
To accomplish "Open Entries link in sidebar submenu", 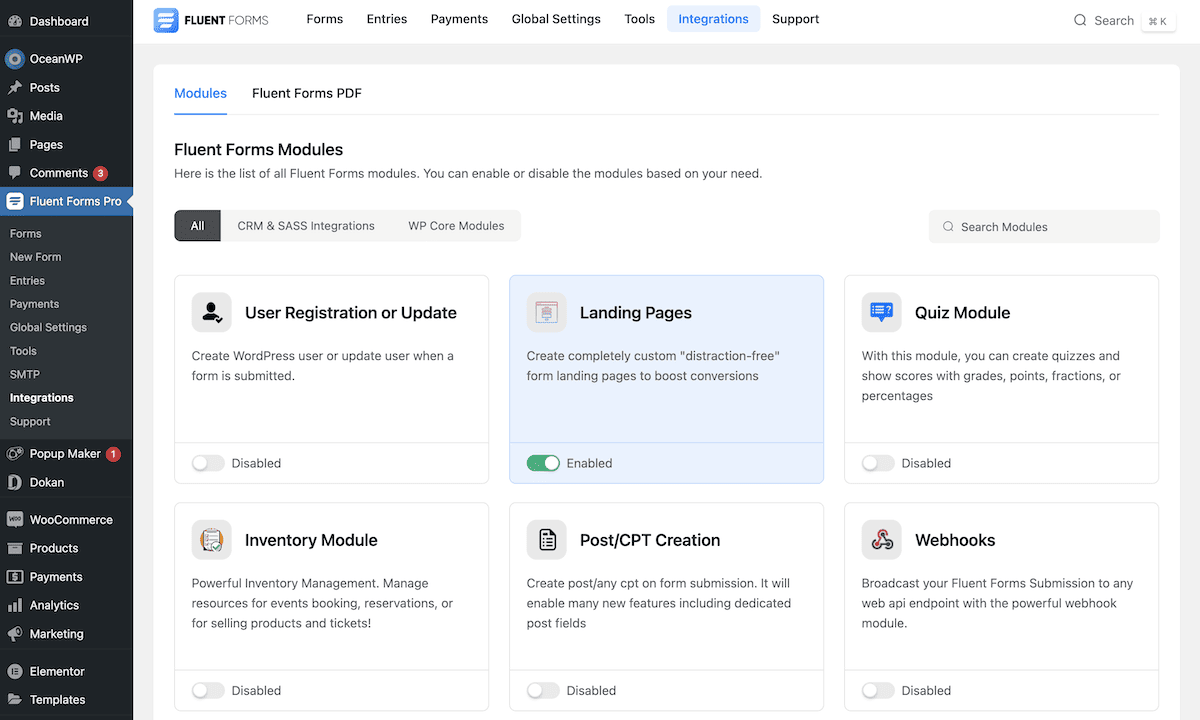I will (x=27, y=281).
